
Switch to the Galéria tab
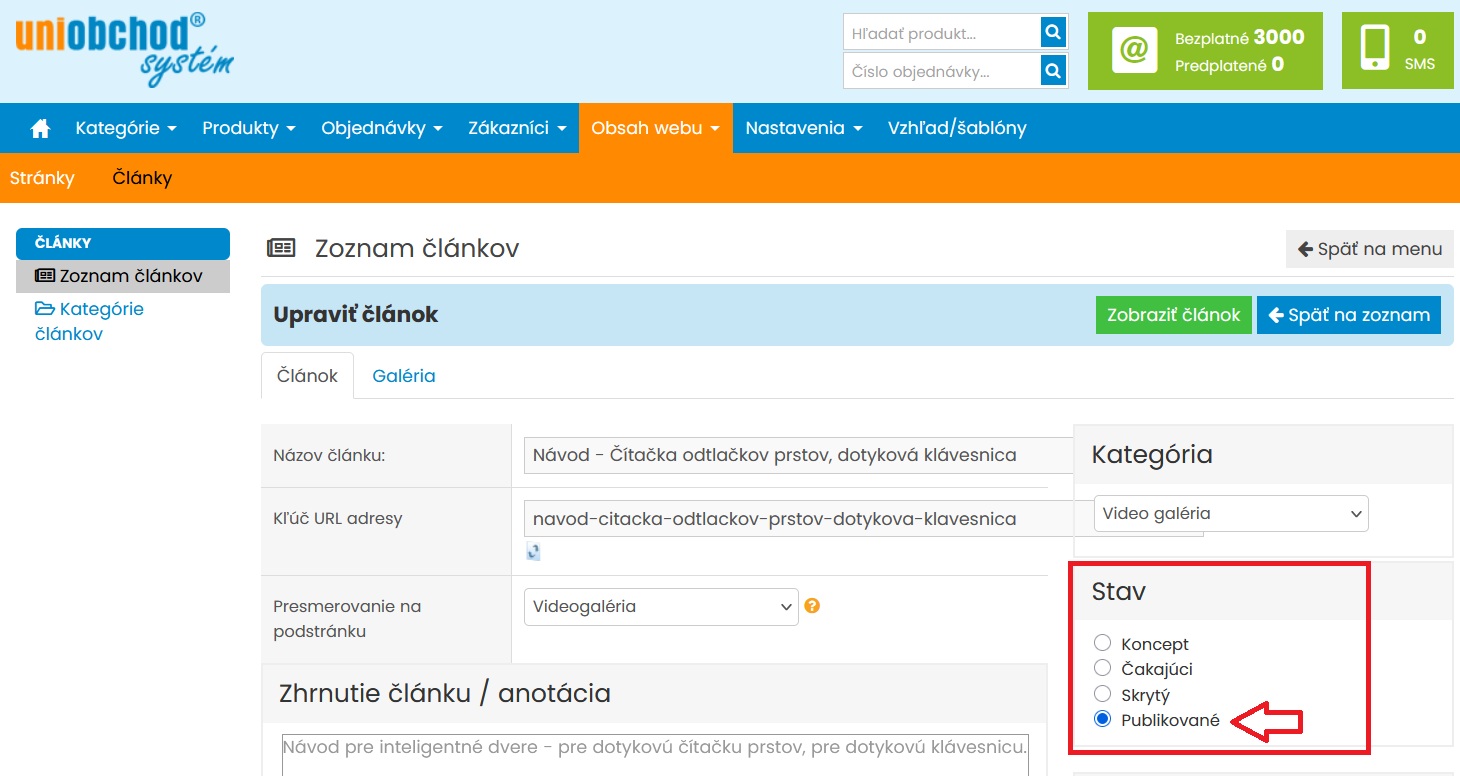[x=403, y=376]
